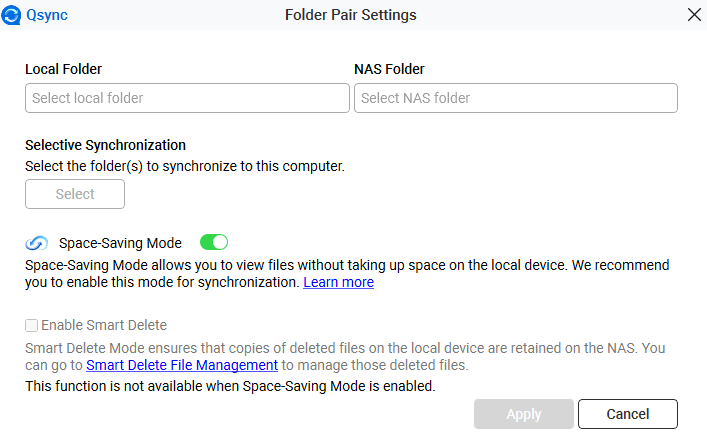Click the function not available notice text
Viewport: 707px width, 438px height.
click(230, 385)
